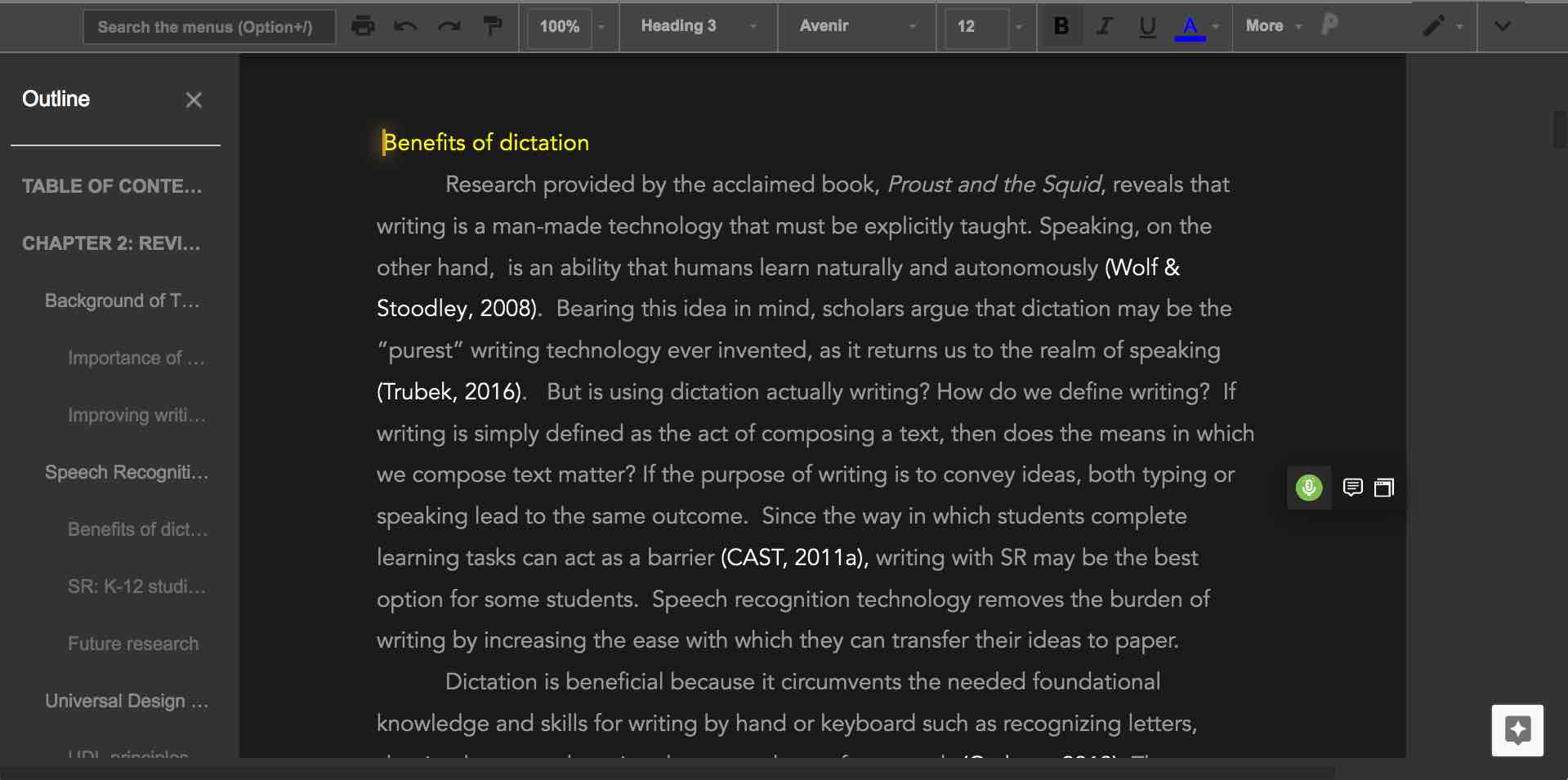This screenshot has width=1568, height=780.
Task: Toggle bold formatting
Action: pos(1060,27)
